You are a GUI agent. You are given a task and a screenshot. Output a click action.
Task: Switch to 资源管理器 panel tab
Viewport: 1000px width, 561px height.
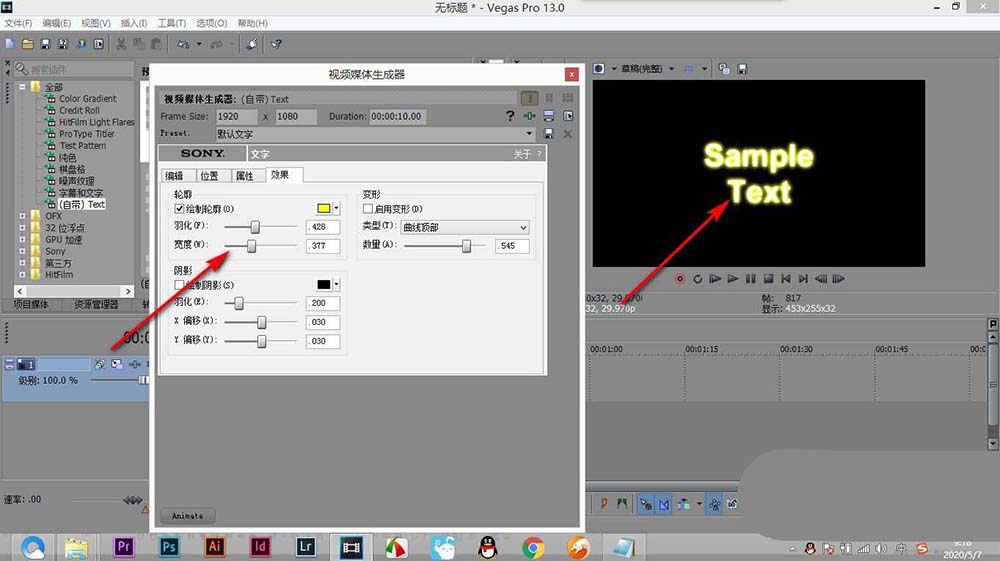point(96,305)
